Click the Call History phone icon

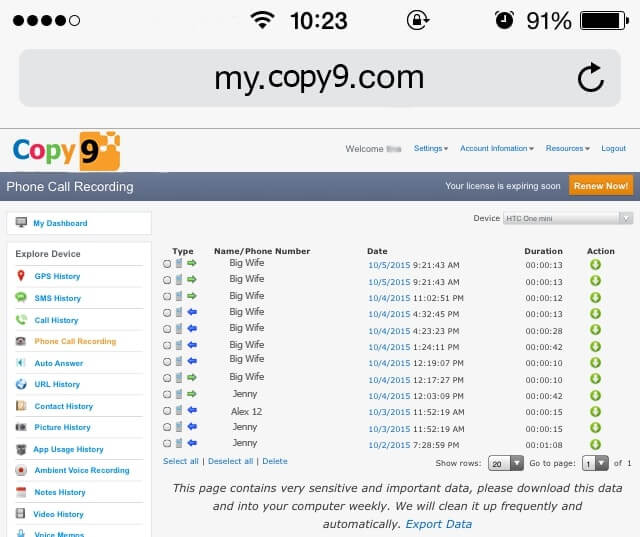coord(21,320)
